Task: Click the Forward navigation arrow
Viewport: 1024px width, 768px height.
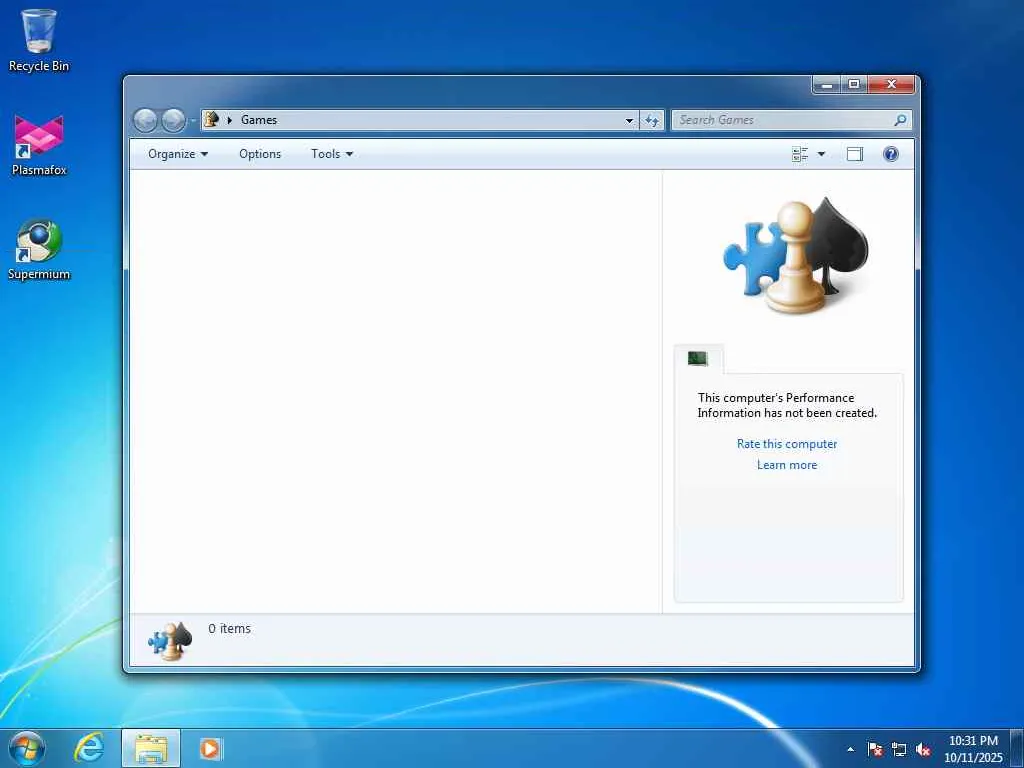Action: tap(173, 120)
